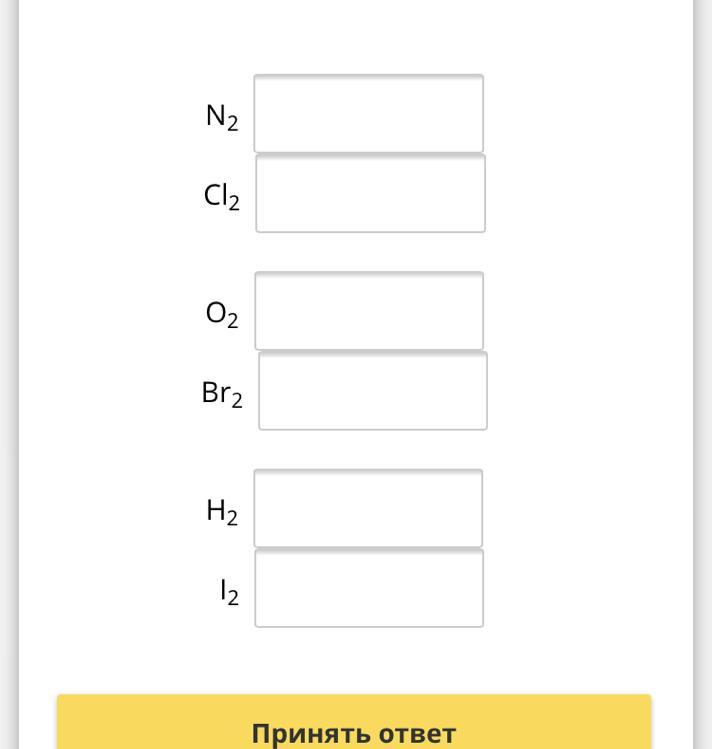
Task: Activate the H2 input field
Action: pyautogui.click(x=368, y=508)
